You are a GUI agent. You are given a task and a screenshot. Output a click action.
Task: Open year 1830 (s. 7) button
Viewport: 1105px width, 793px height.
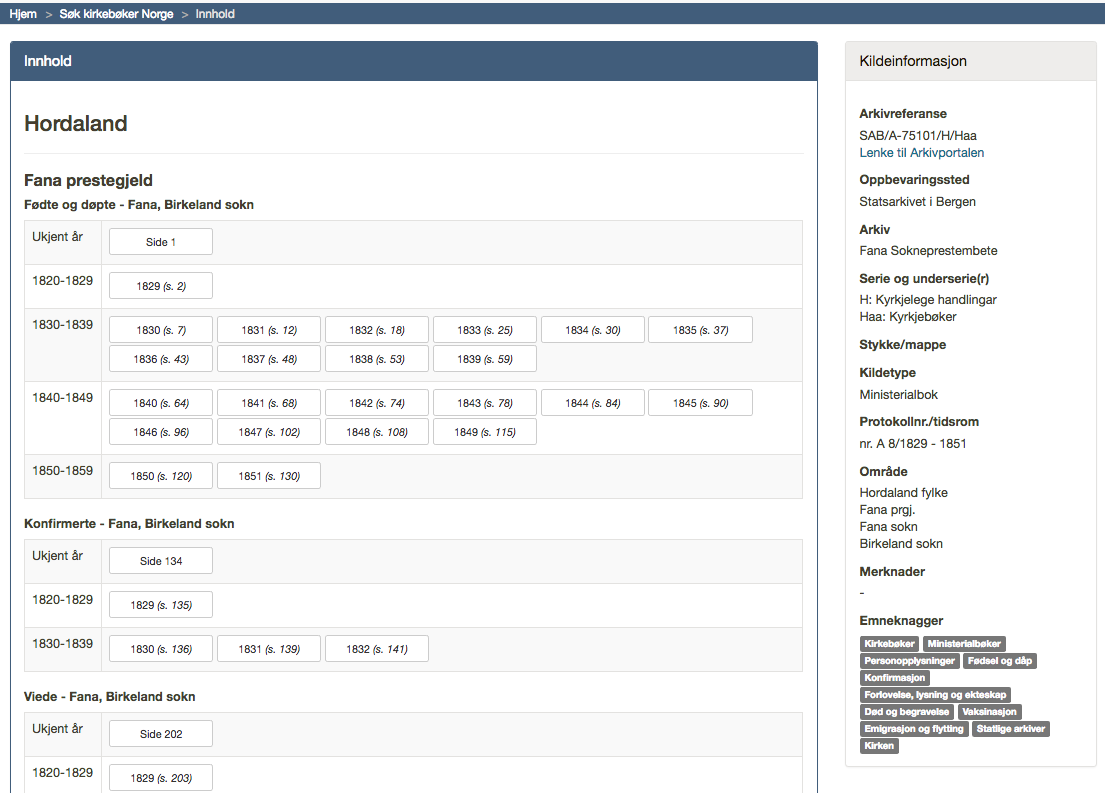tap(160, 330)
